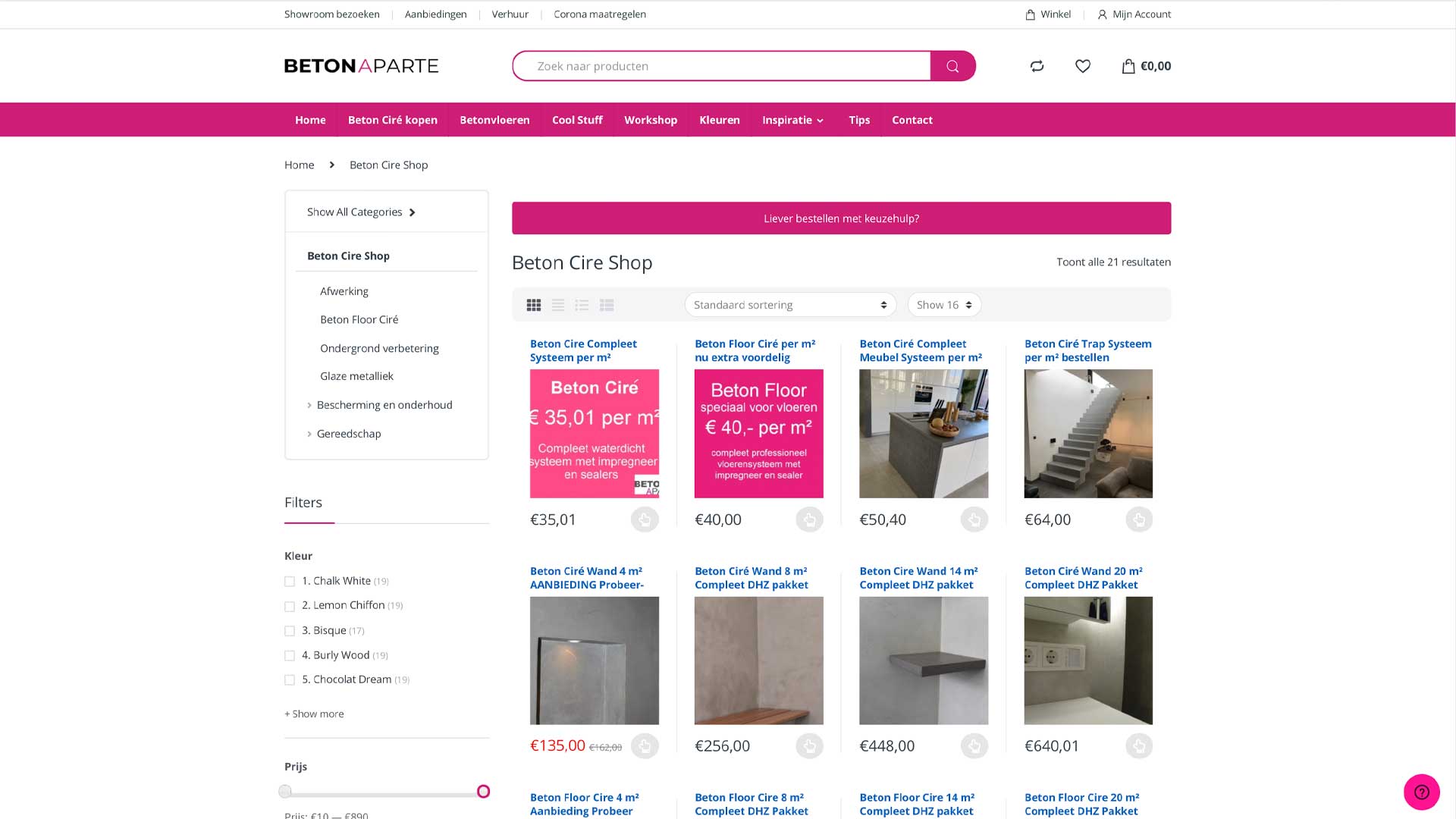Switch to grid view layout
Image resolution: width=1456 pixels, height=819 pixels.
(x=533, y=304)
